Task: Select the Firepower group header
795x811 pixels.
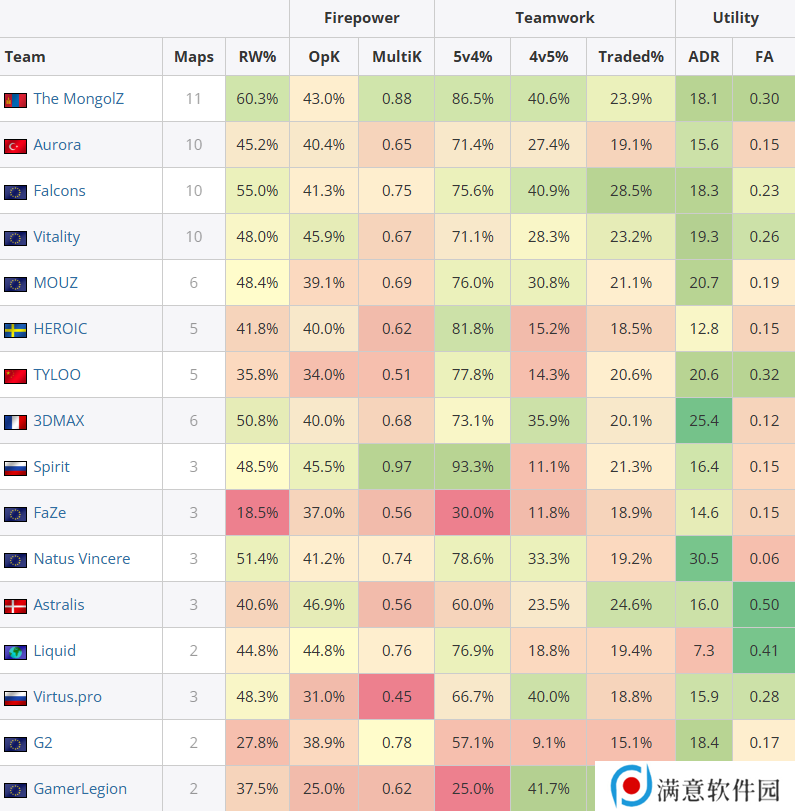Action: click(x=362, y=18)
